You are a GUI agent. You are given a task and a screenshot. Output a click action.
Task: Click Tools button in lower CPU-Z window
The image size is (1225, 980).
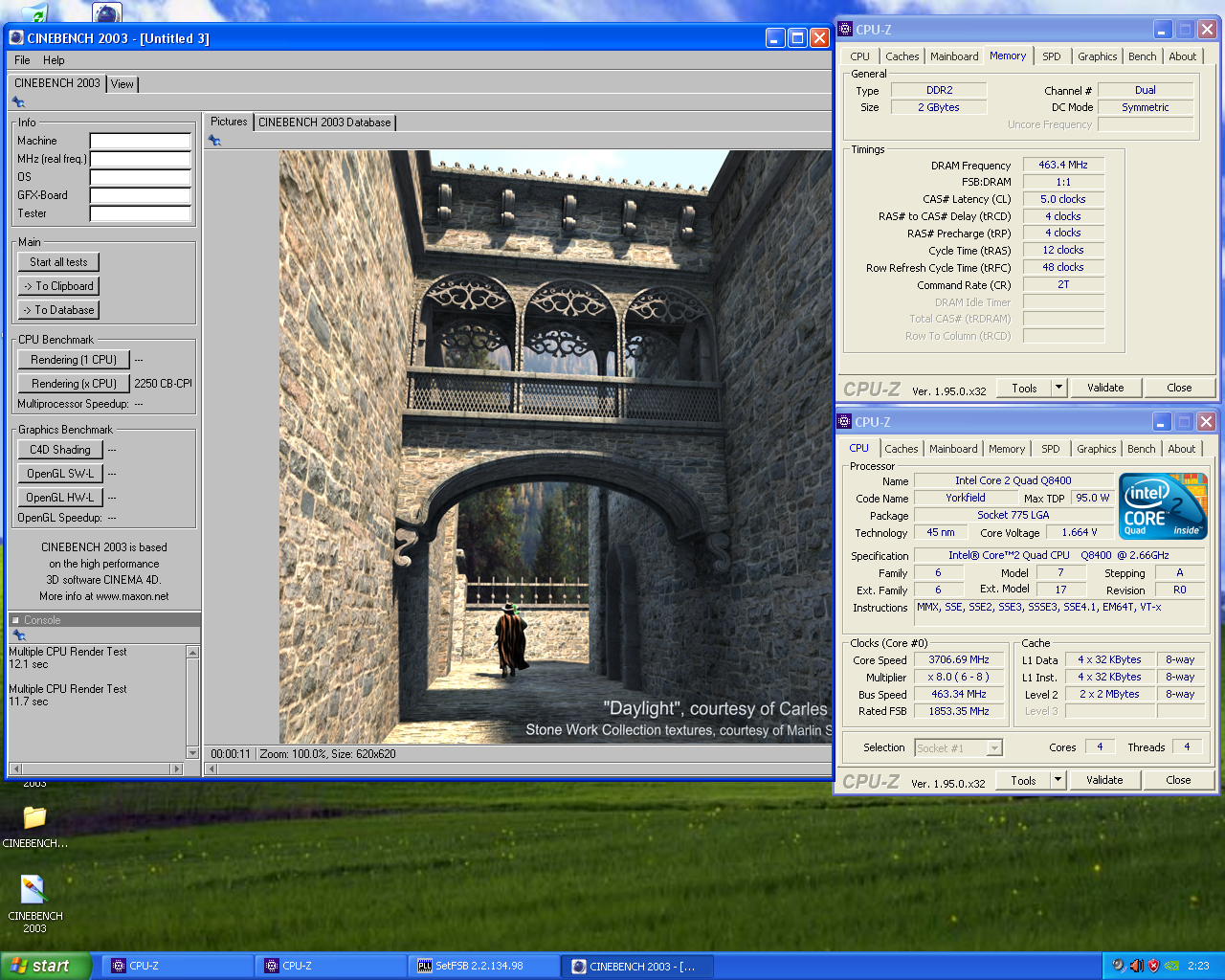(x=1023, y=780)
